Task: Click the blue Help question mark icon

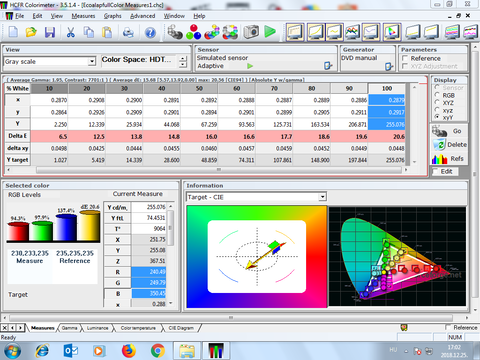Action: pos(150,32)
